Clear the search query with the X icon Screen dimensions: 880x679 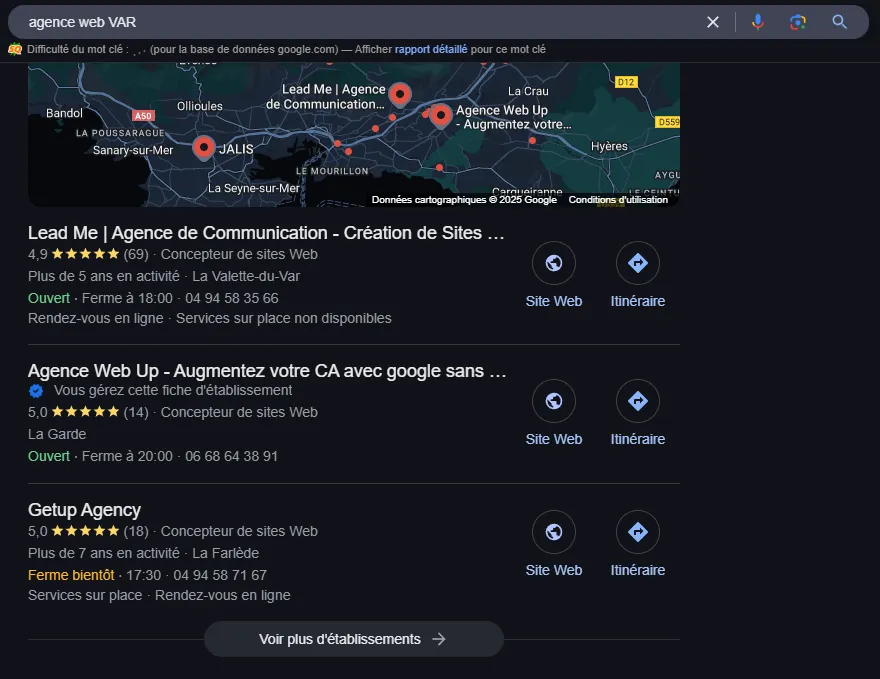click(x=713, y=22)
